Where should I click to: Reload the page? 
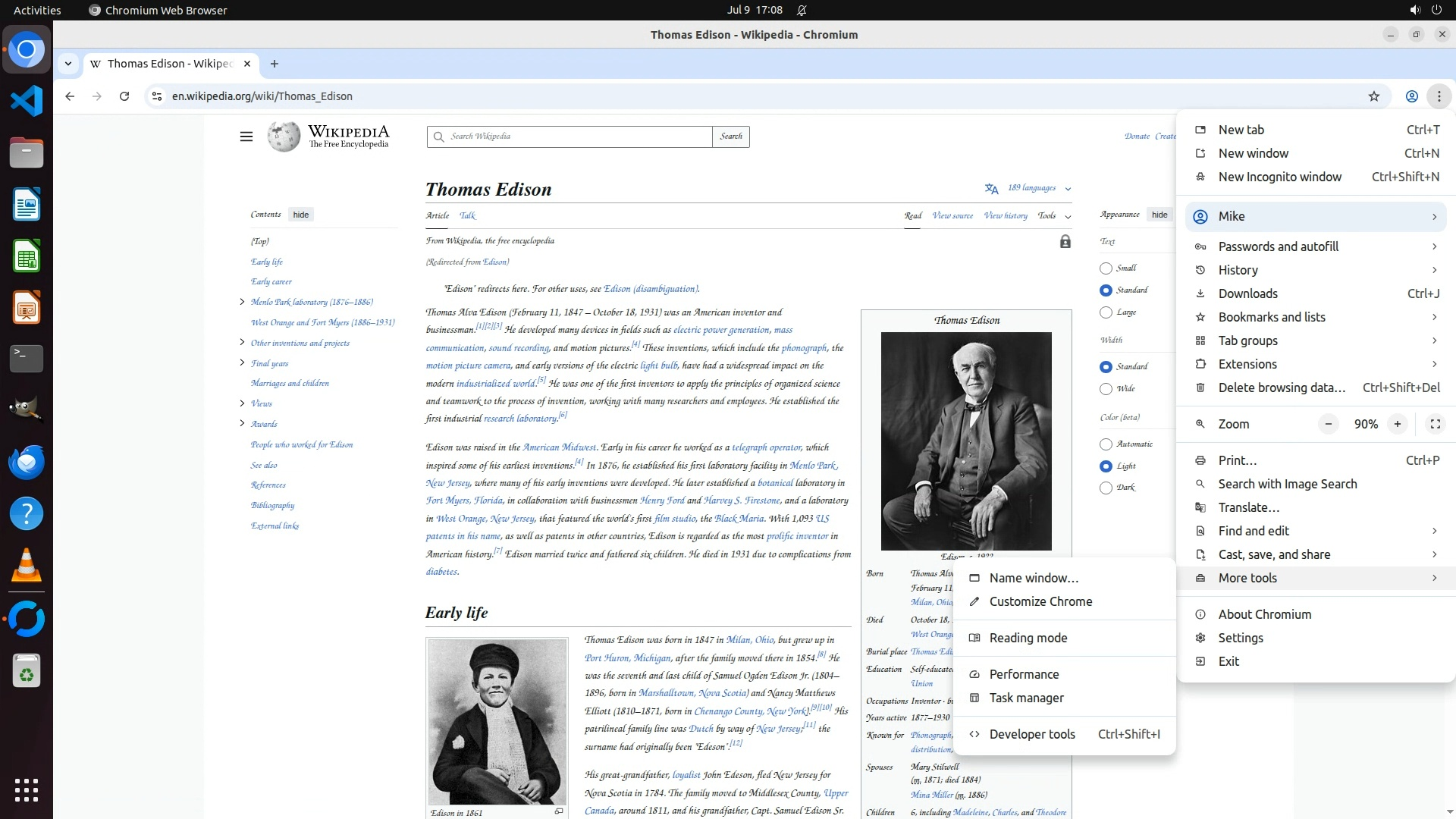tap(124, 96)
